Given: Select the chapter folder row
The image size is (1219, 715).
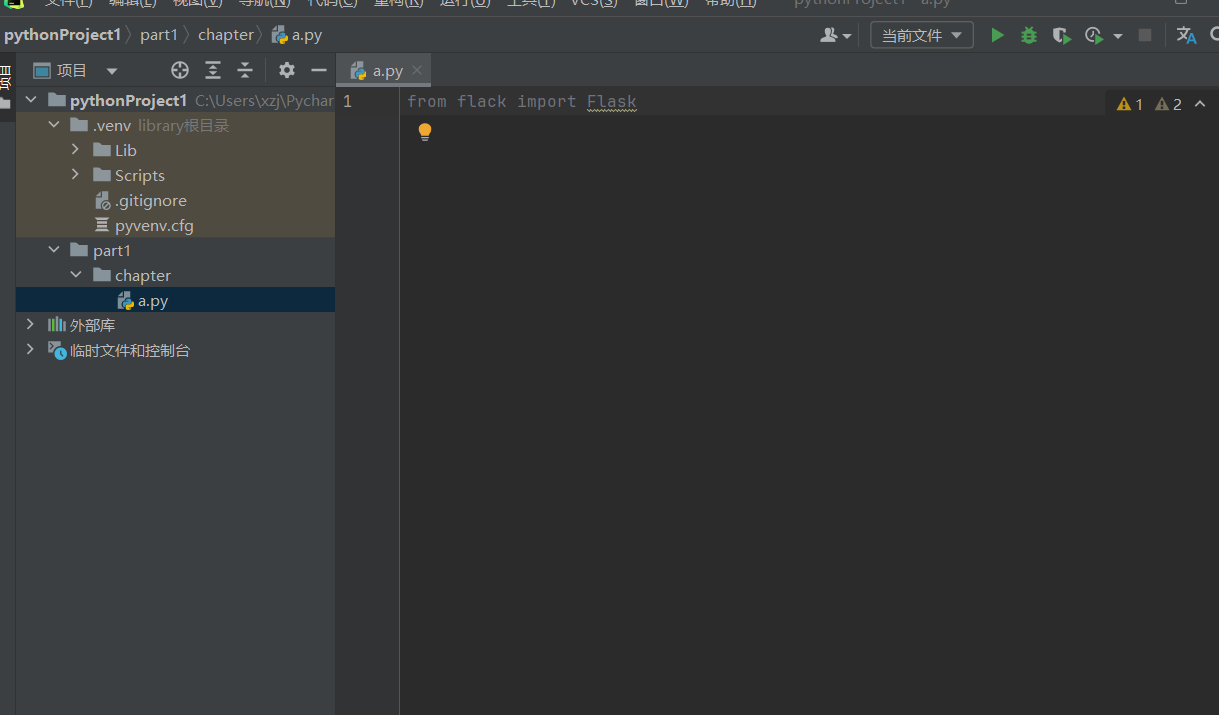Looking at the screenshot, I should [175, 275].
